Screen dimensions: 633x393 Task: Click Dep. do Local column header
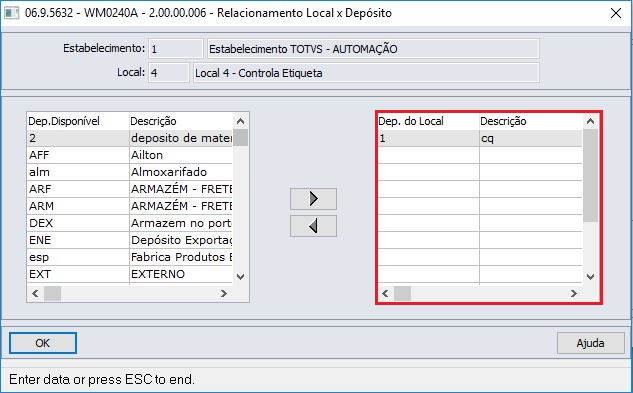point(428,121)
